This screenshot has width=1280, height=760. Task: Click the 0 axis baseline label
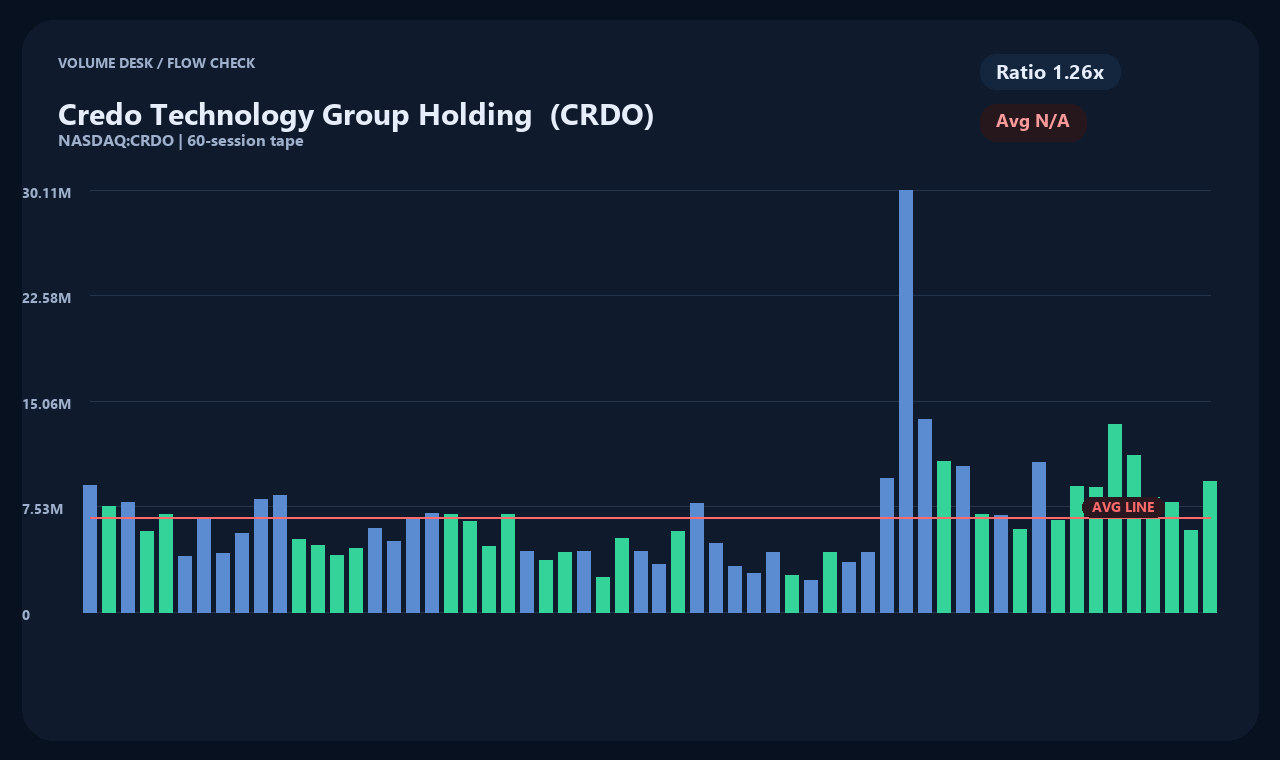(x=26, y=615)
